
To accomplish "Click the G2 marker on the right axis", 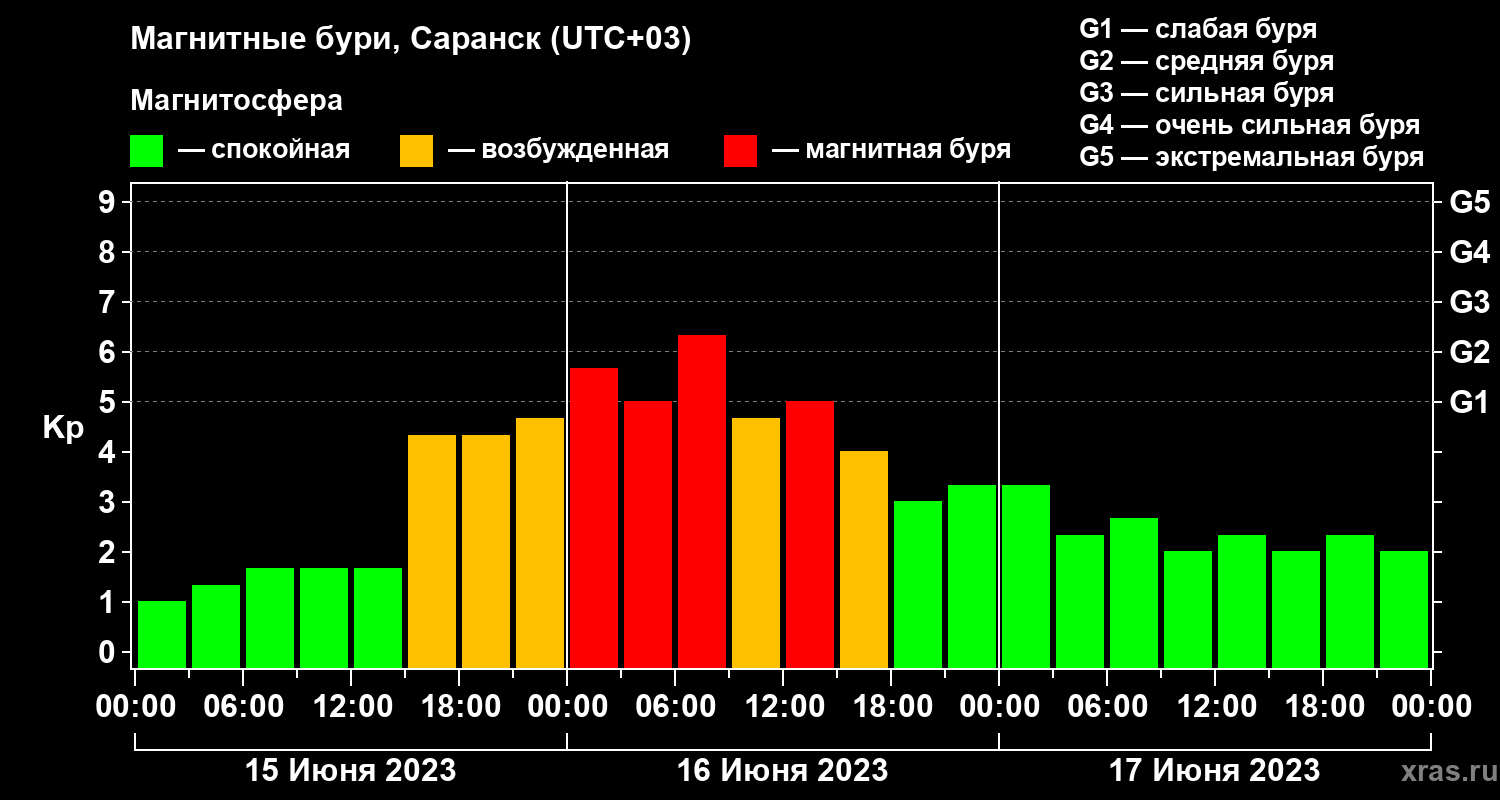I will tap(1469, 353).
